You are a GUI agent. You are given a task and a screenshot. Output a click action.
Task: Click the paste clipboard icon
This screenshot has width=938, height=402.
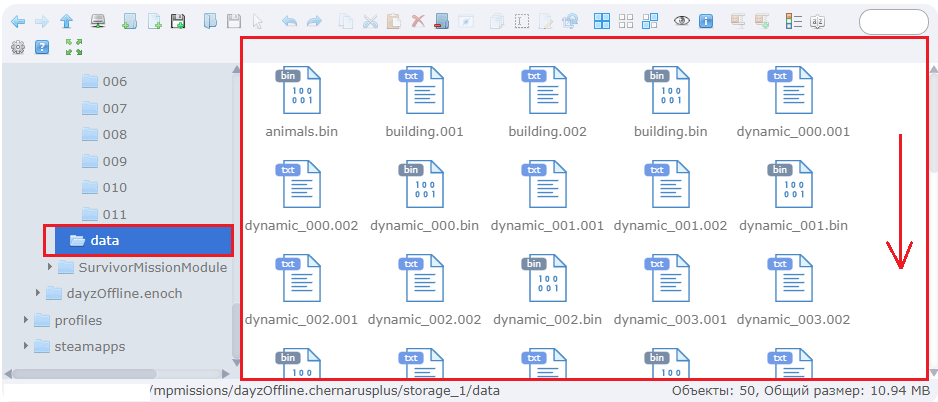(394, 22)
